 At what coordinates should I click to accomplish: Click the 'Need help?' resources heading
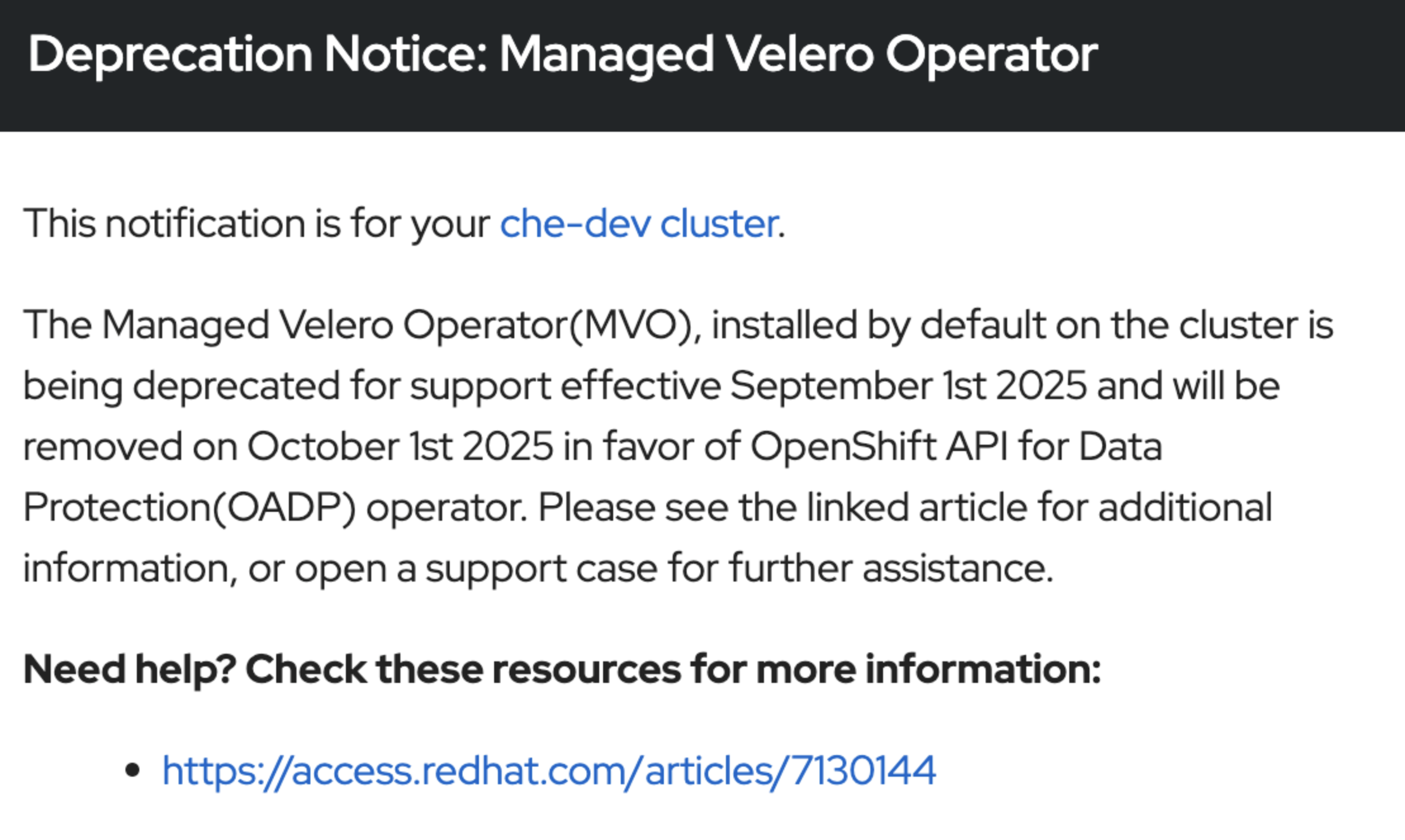click(x=561, y=670)
